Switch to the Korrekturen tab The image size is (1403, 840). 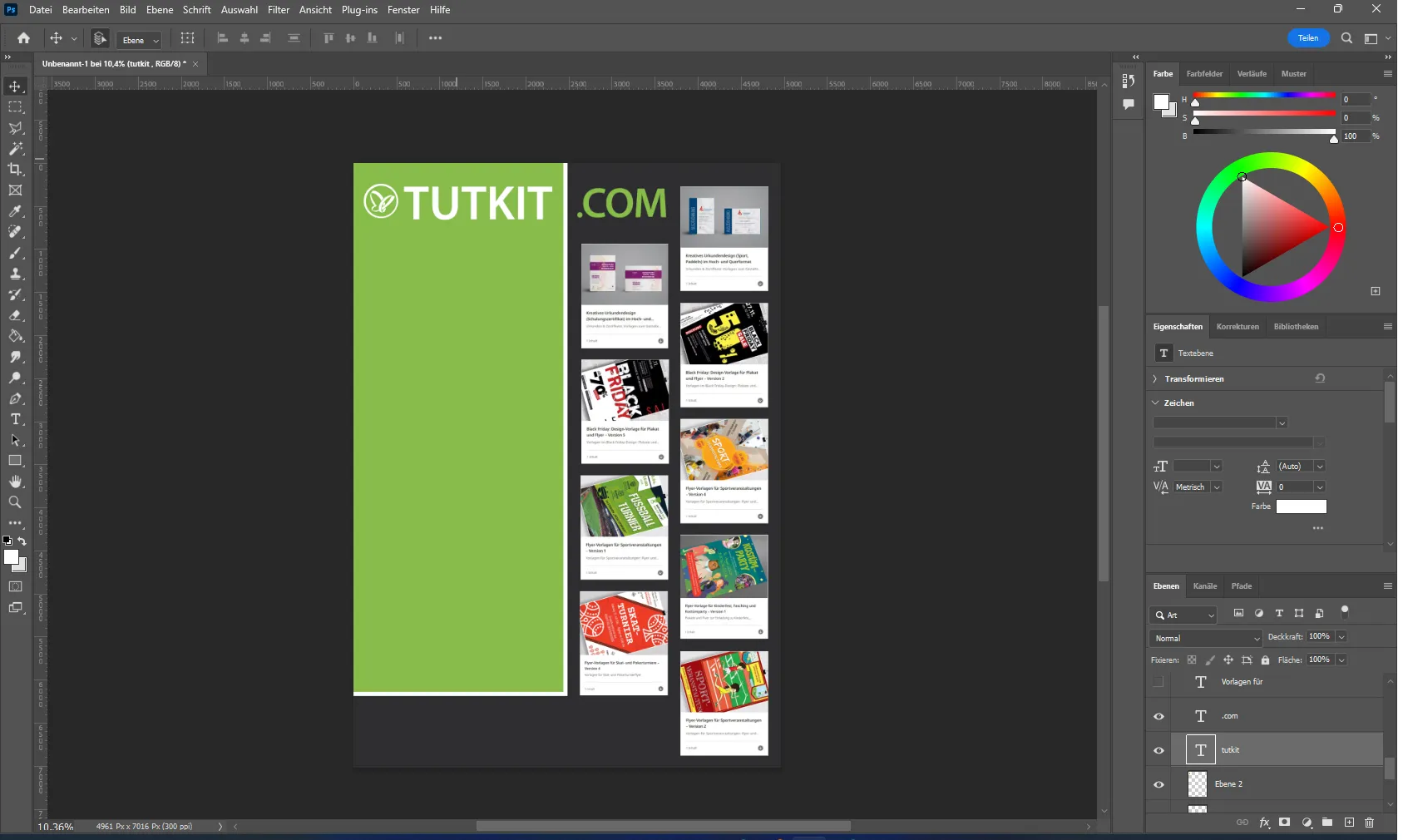click(1238, 327)
